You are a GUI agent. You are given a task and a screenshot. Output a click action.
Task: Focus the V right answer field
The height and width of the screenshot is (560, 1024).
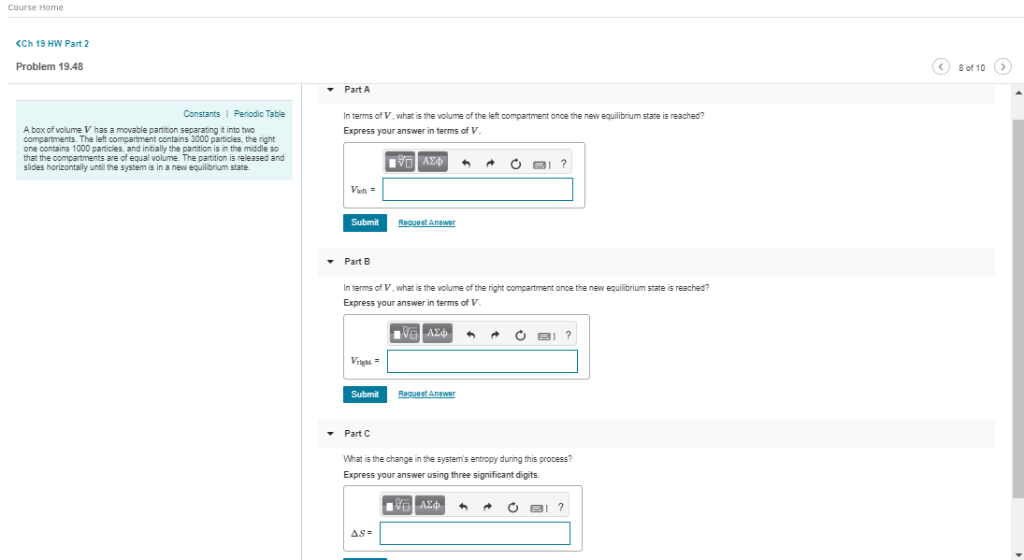point(482,361)
